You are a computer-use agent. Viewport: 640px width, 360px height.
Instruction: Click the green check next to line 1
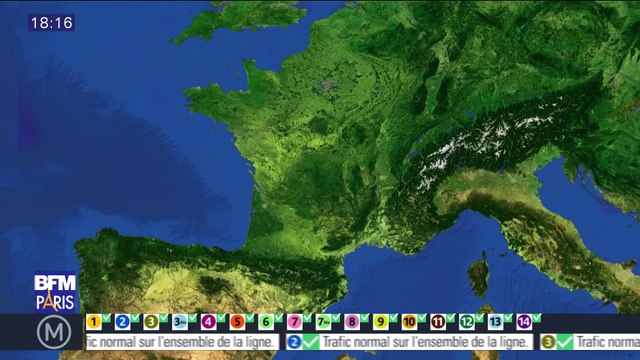(x=106, y=318)
